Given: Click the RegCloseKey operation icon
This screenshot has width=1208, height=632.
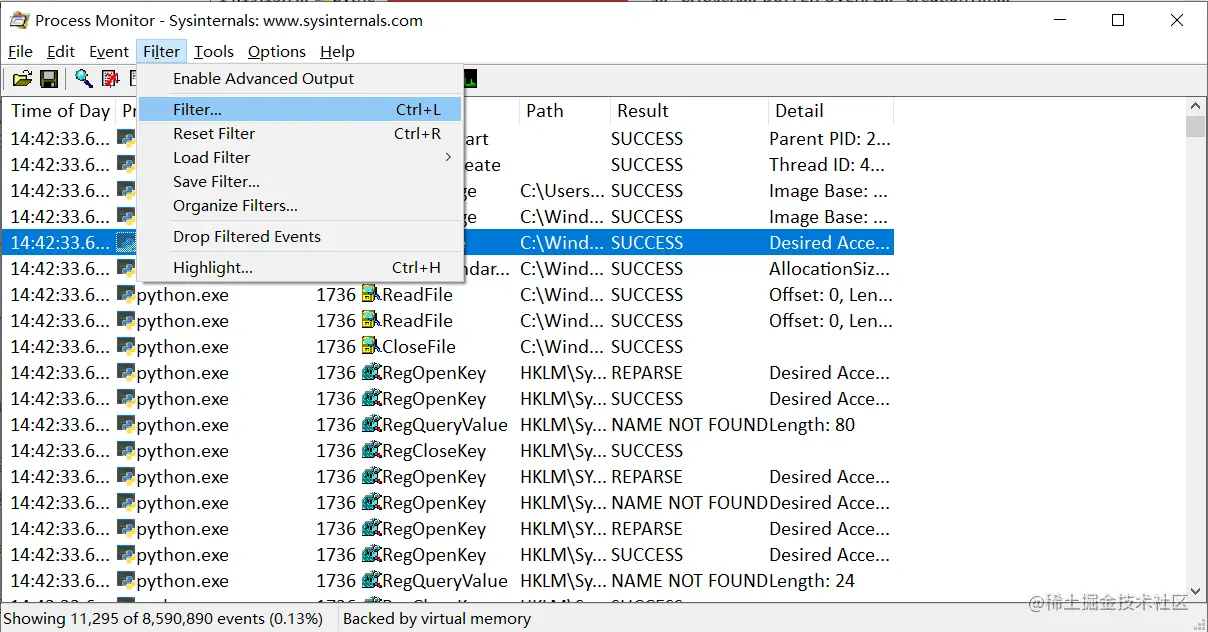Looking at the screenshot, I should coord(371,451).
